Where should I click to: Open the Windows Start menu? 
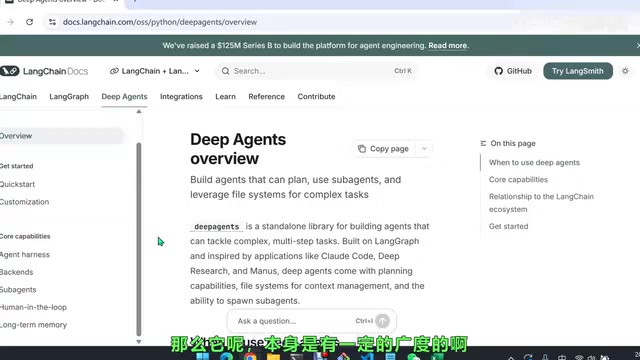(203, 357)
